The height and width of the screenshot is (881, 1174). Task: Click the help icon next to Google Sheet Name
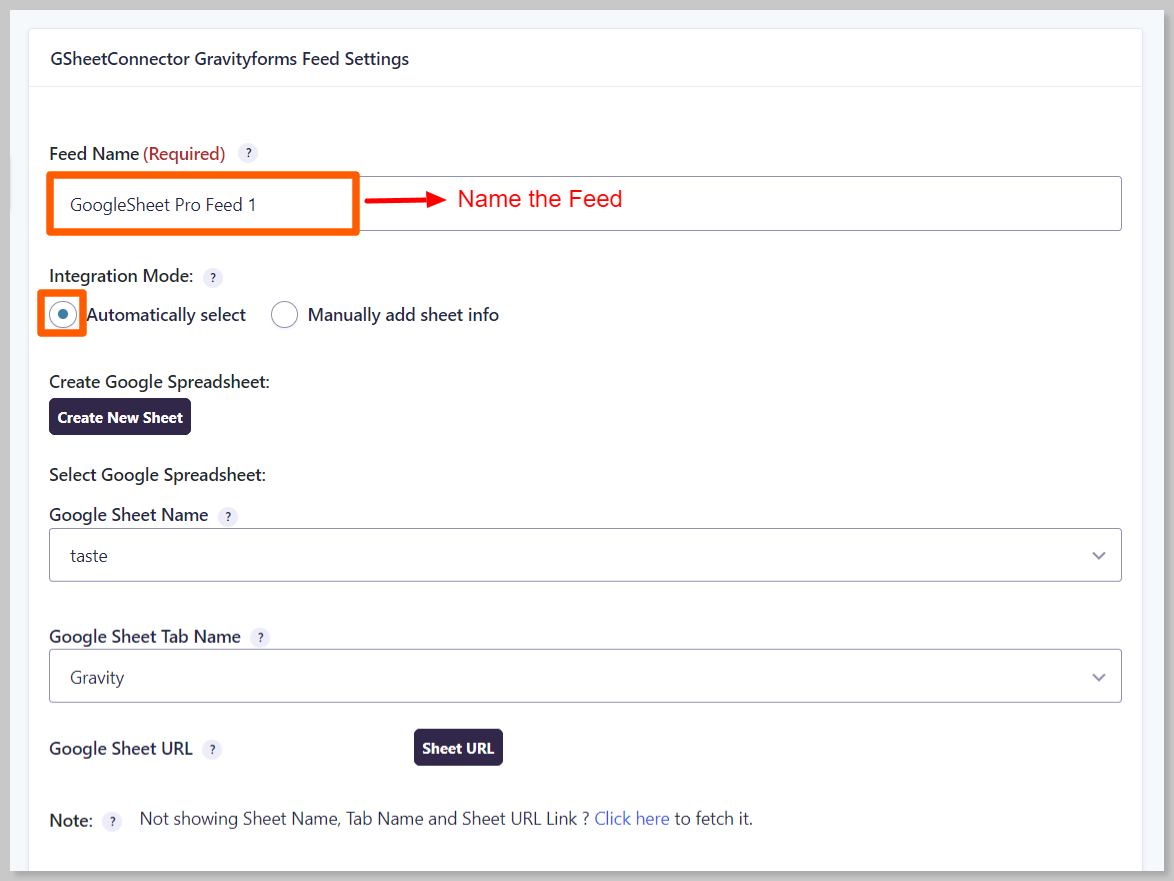(228, 516)
